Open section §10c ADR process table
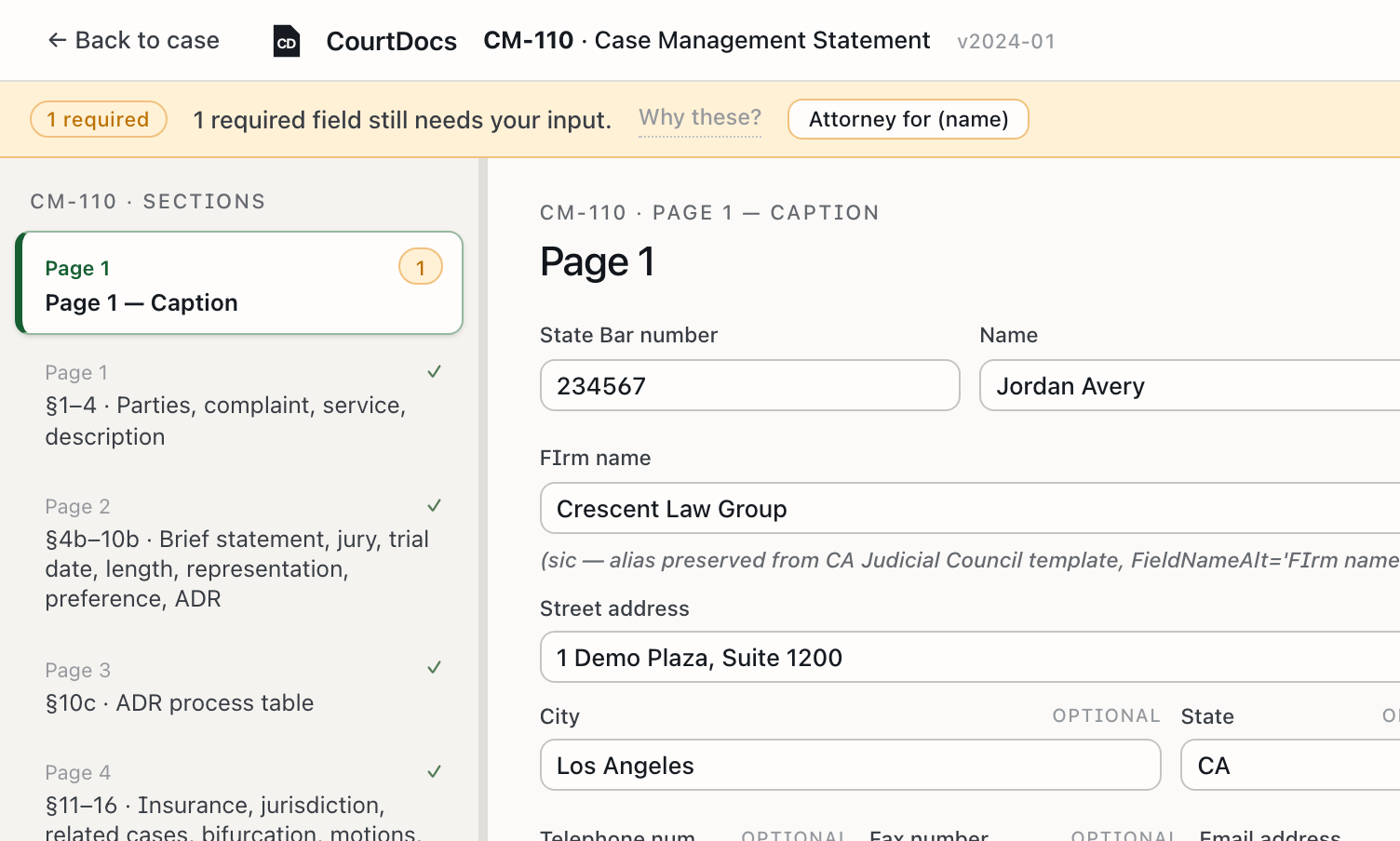The image size is (1400, 841). click(239, 687)
